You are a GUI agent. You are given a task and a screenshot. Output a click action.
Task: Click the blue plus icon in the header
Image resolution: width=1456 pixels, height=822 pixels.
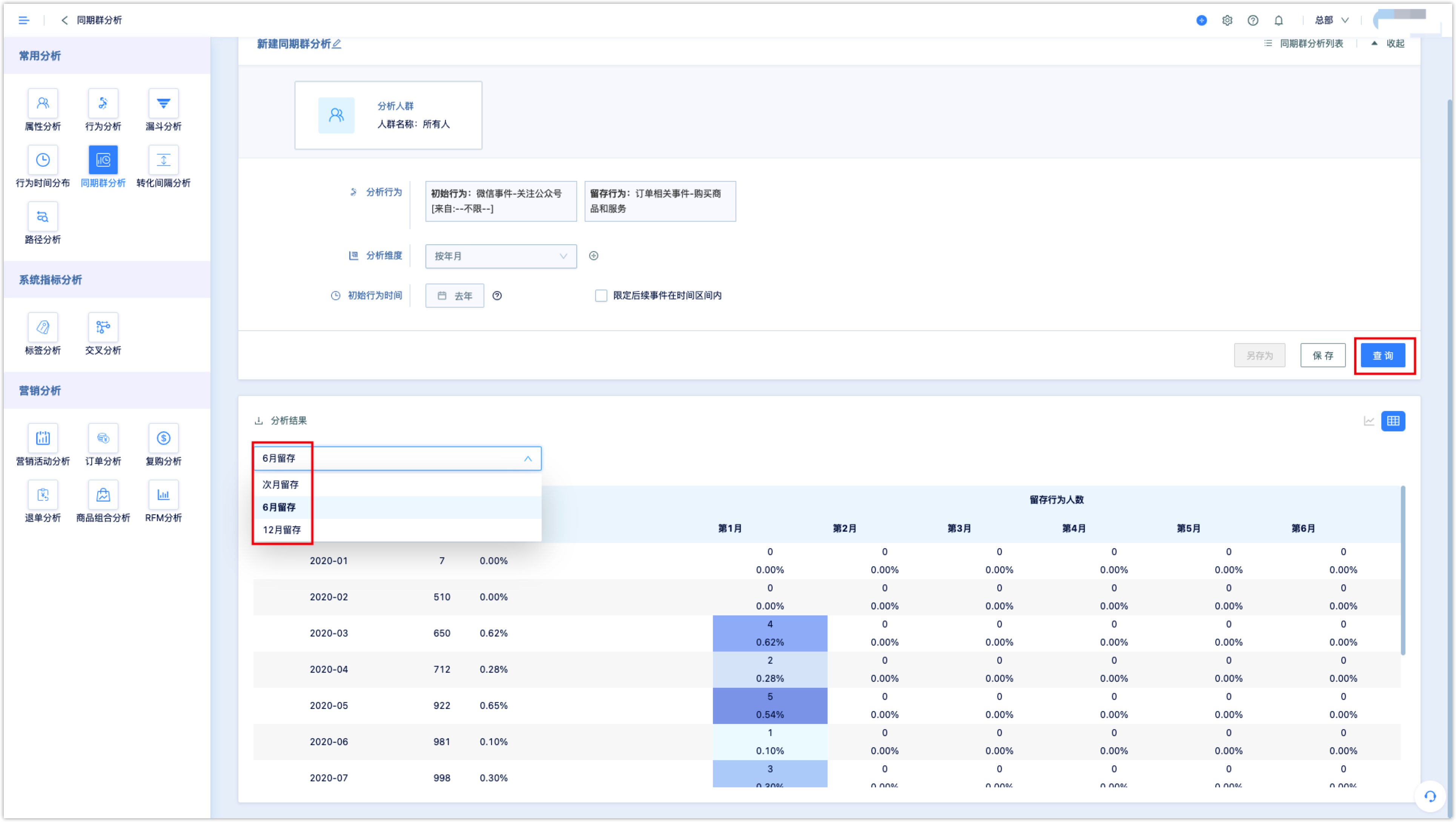pyautogui.click(x=1201, y=20)
